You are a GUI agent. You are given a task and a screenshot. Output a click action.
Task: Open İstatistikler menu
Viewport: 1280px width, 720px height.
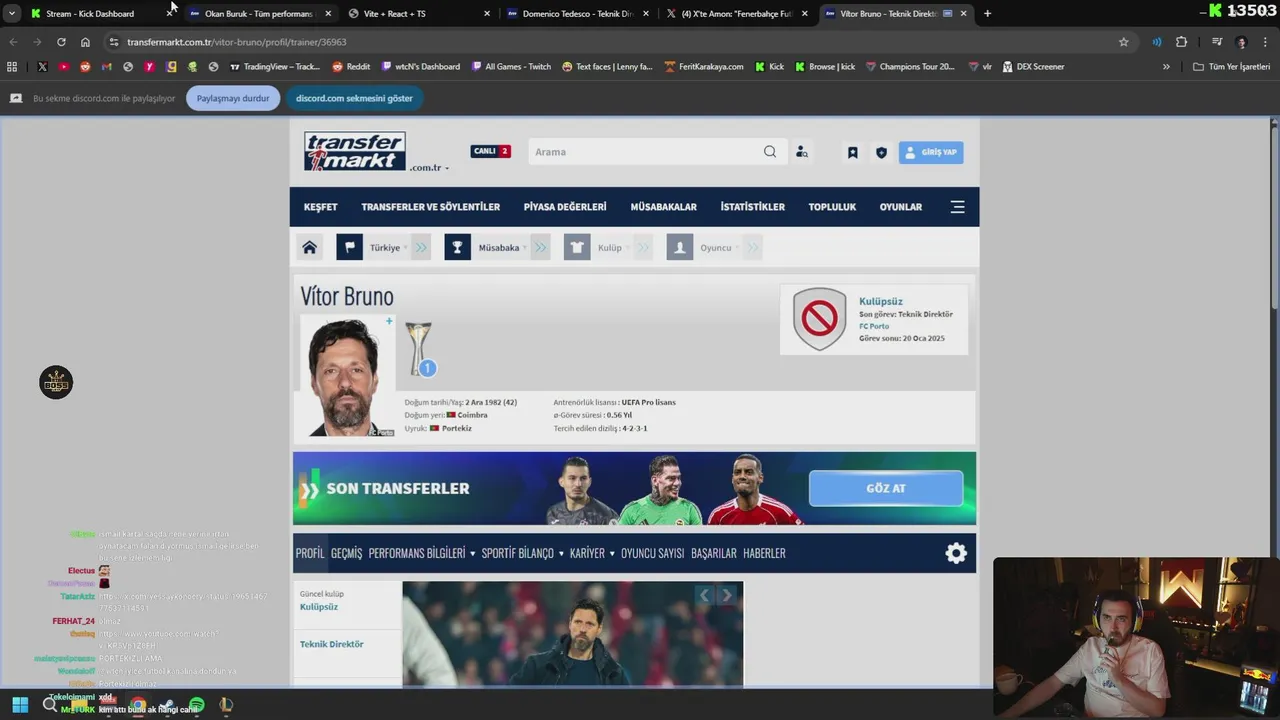[753, 207]
